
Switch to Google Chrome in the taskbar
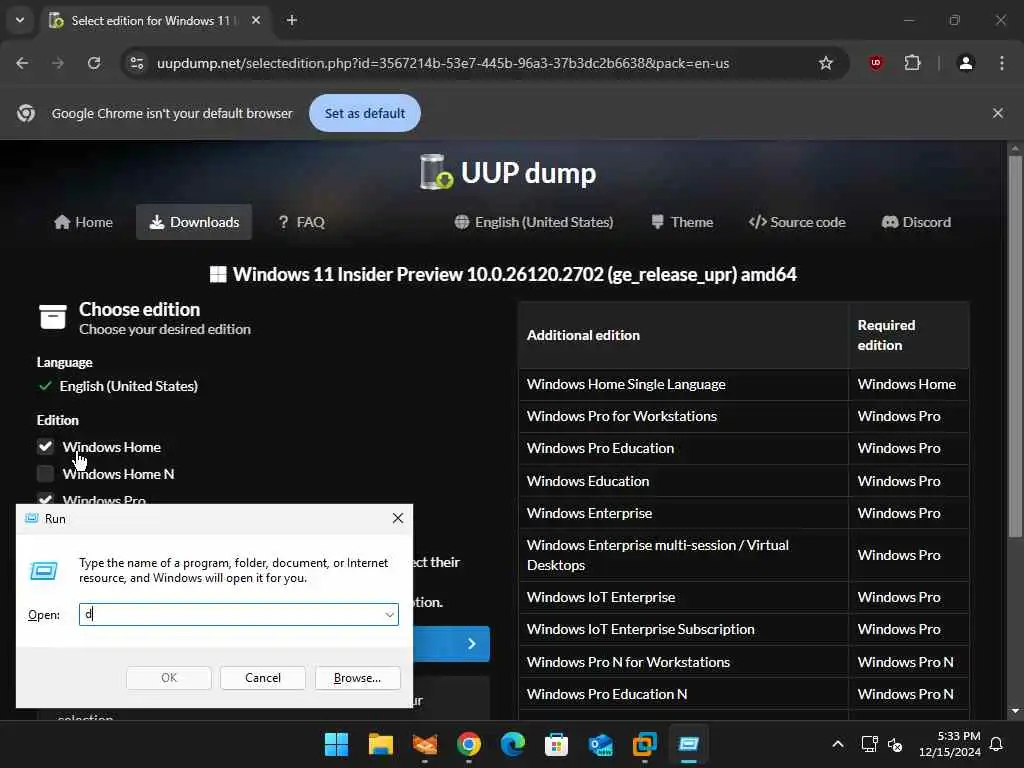click(x=468, y=744)
